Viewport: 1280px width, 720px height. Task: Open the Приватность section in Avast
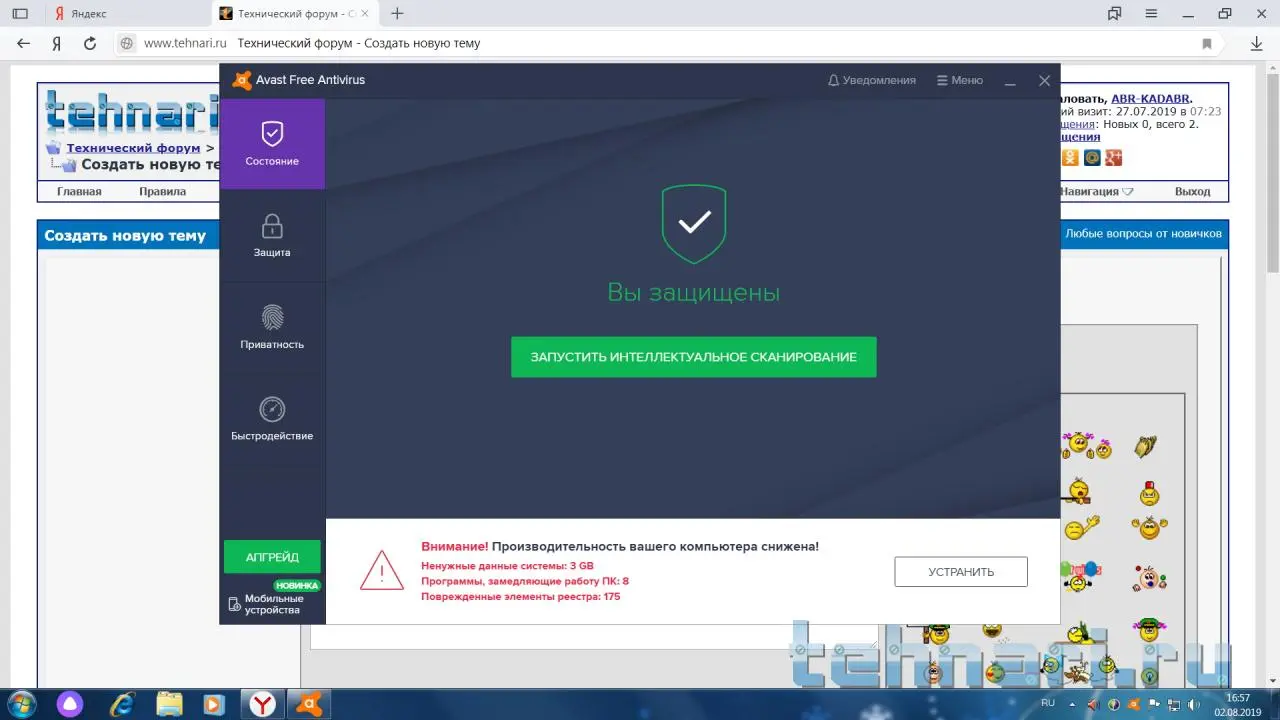click(272, 328)
